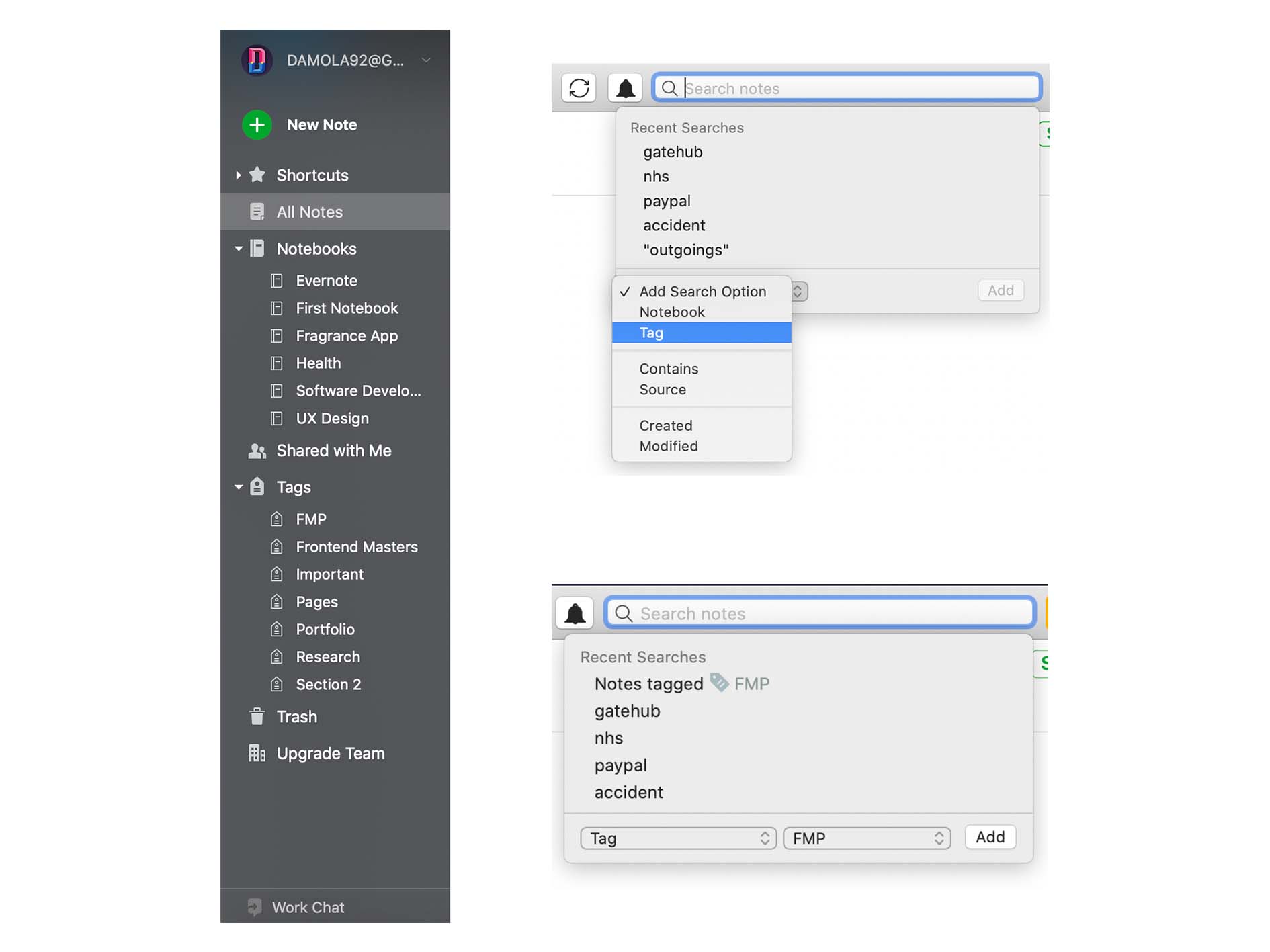Viewport: 1270px width, 952px height.
Task: Expand the Shortcuts section arrow
Action: (x=238, y=175)
